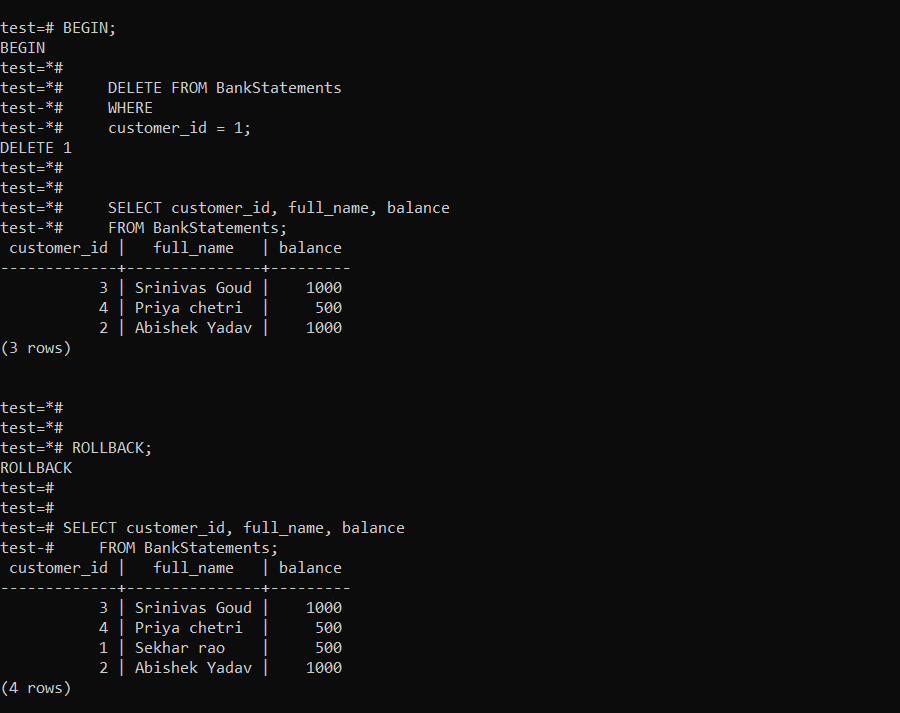The width and height of the screenshot is (900, 713).
Task: Click the first full_name column header
Action: coord(193,248)
